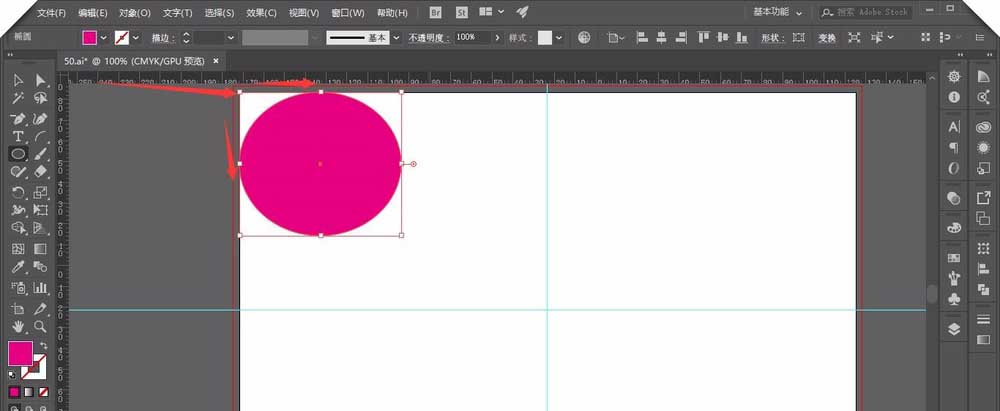Click the isolate selected object icon
Viewport: 1000px width, 411px height.
click(x=854, y=38)
